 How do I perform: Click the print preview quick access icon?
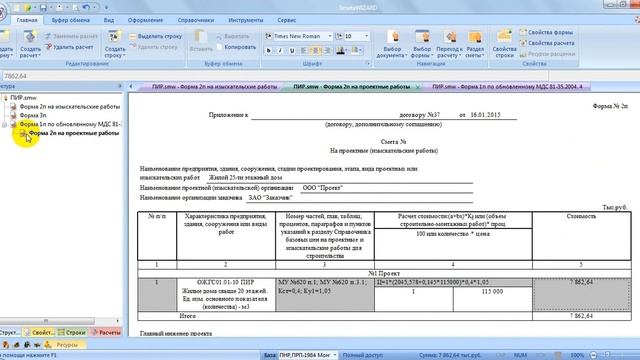click(76, 7)
